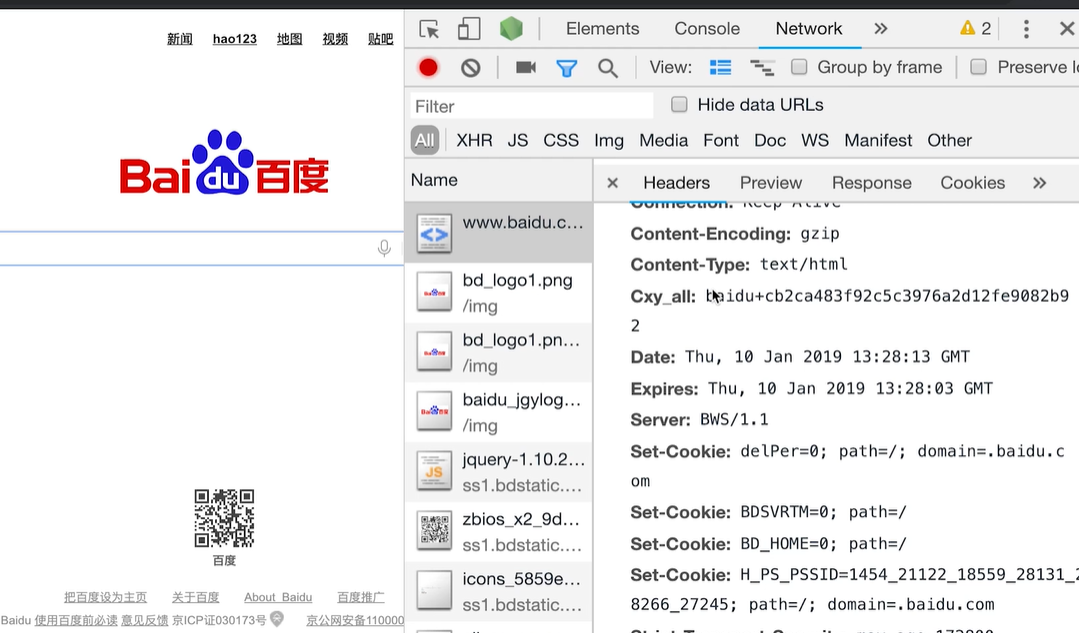The image size is (1079, 633).
Task: Filter requests by XHR
Action: [474, 140]
